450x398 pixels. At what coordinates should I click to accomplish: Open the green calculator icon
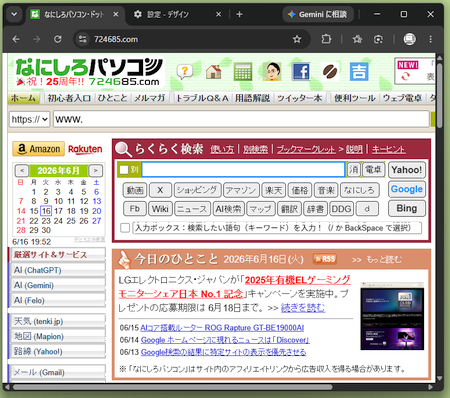tap(243, 71)
